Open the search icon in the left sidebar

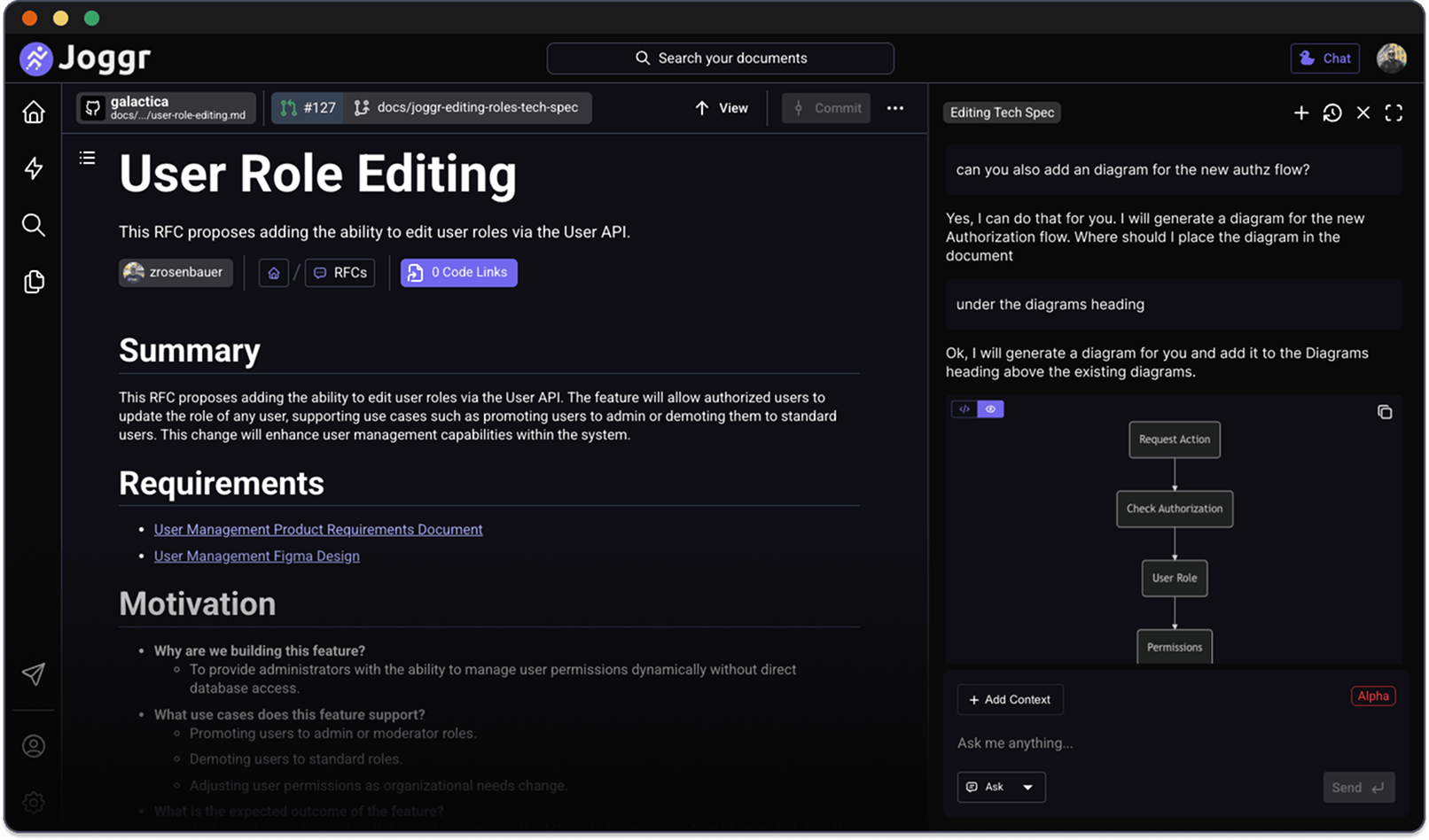pos(34,225)
